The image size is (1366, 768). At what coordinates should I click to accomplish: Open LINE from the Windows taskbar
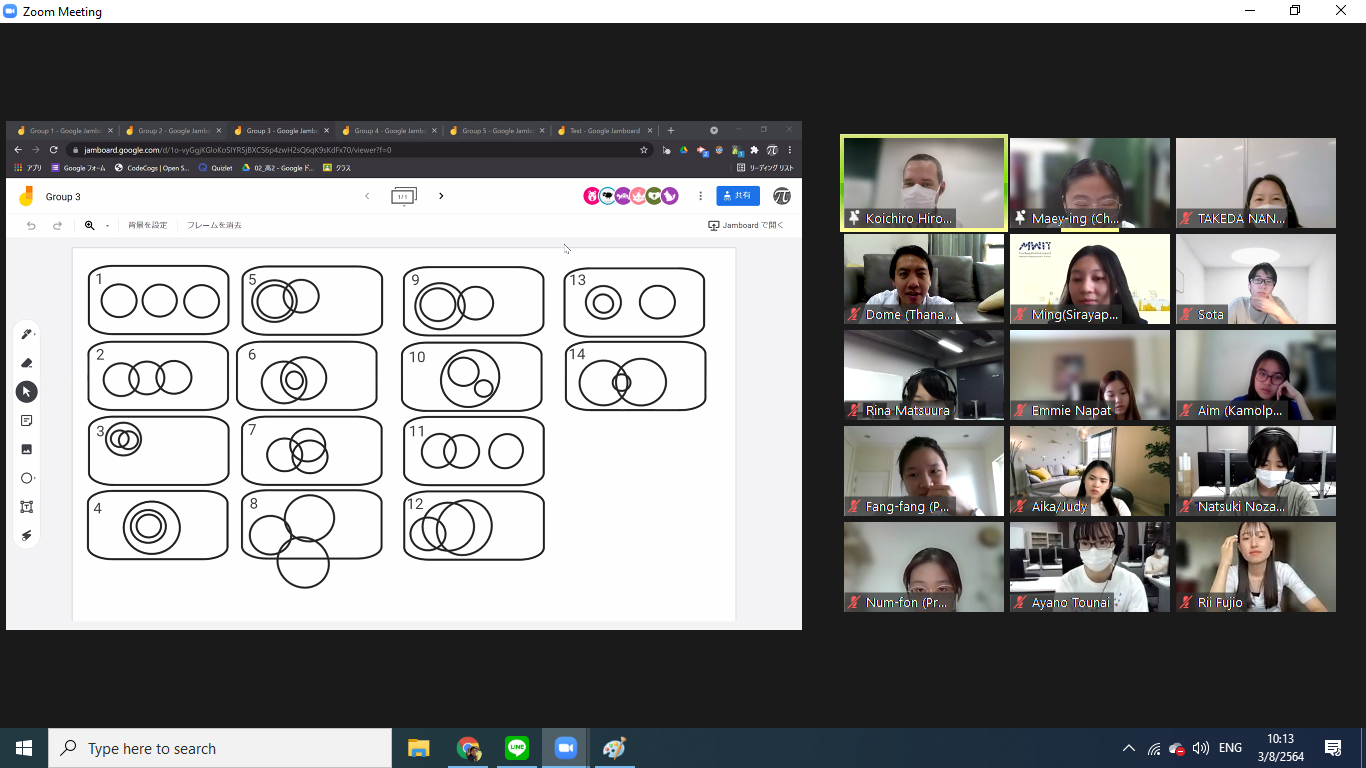click(x=517, y=748)
